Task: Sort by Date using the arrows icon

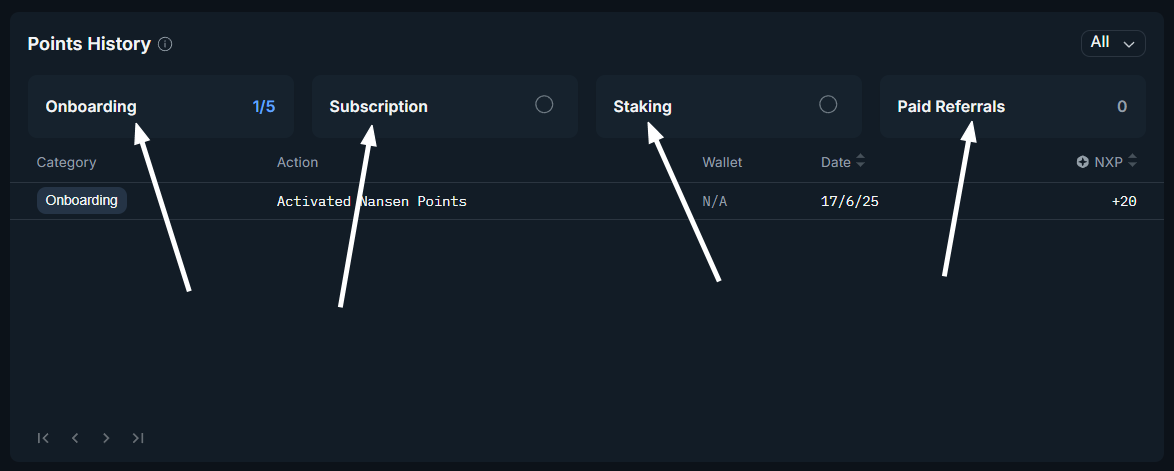Action: (861, 161)
